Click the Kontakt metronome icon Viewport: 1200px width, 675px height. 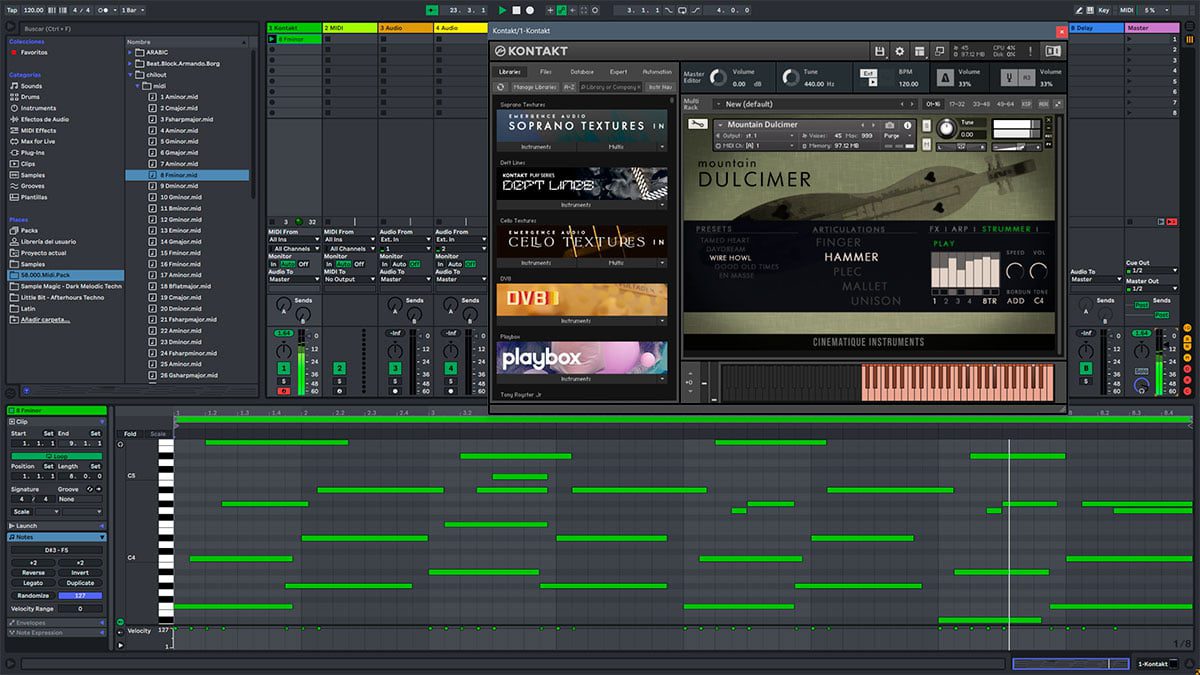pyautogui.click(x=945, y=77)
